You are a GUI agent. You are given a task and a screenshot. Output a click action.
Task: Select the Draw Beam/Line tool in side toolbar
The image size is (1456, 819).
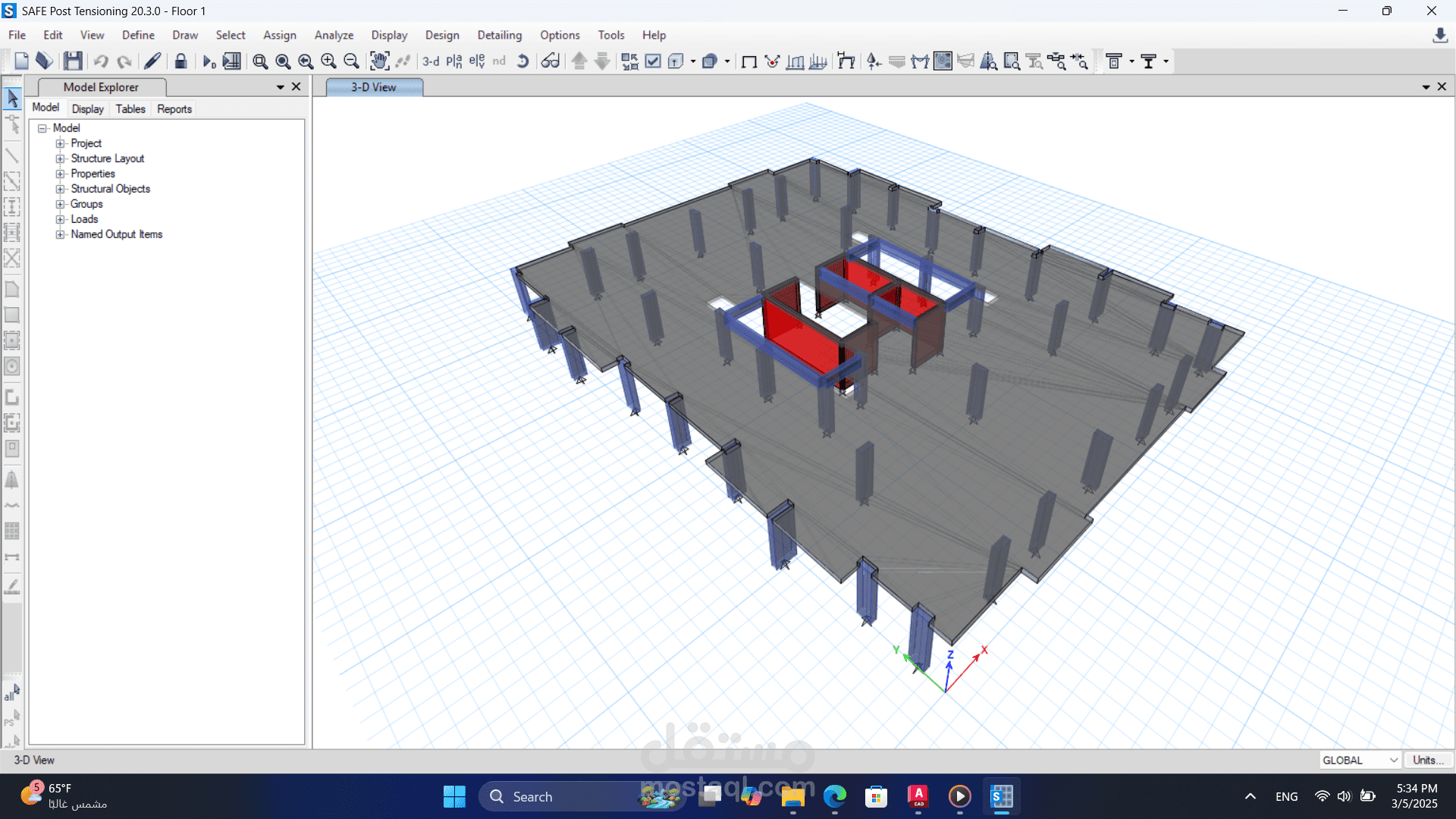click(12, 155)
